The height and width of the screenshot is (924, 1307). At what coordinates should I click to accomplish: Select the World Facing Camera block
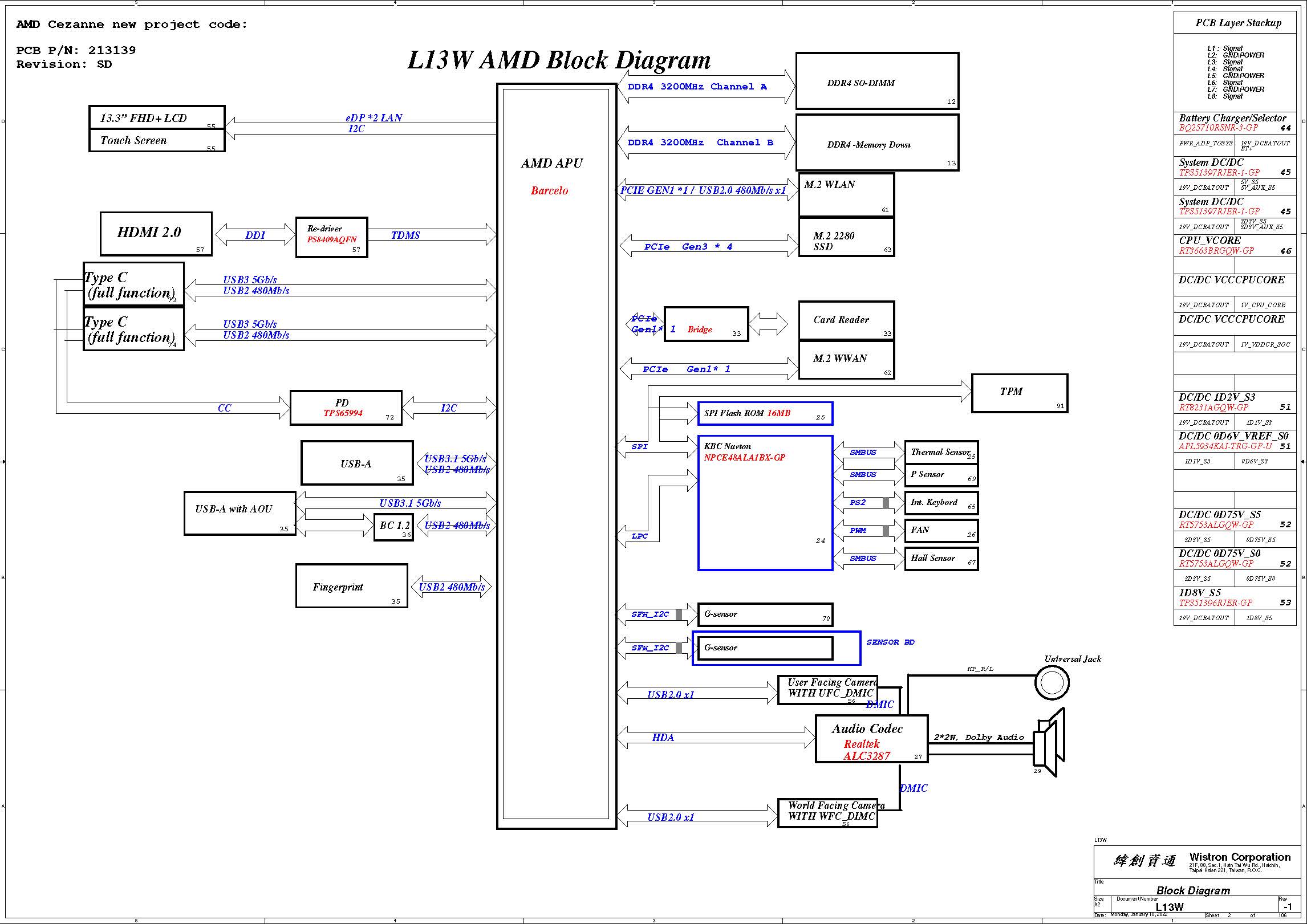[x=827, y=812]
